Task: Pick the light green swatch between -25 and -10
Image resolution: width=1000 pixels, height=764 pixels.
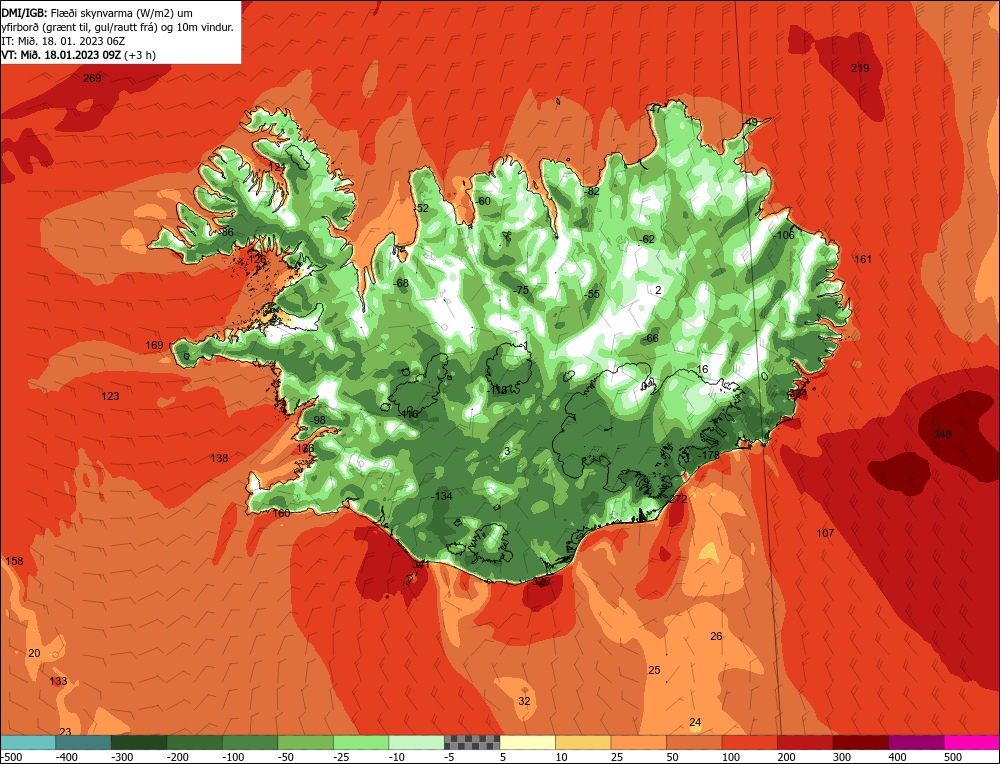Action: click(x=361, y=742)
